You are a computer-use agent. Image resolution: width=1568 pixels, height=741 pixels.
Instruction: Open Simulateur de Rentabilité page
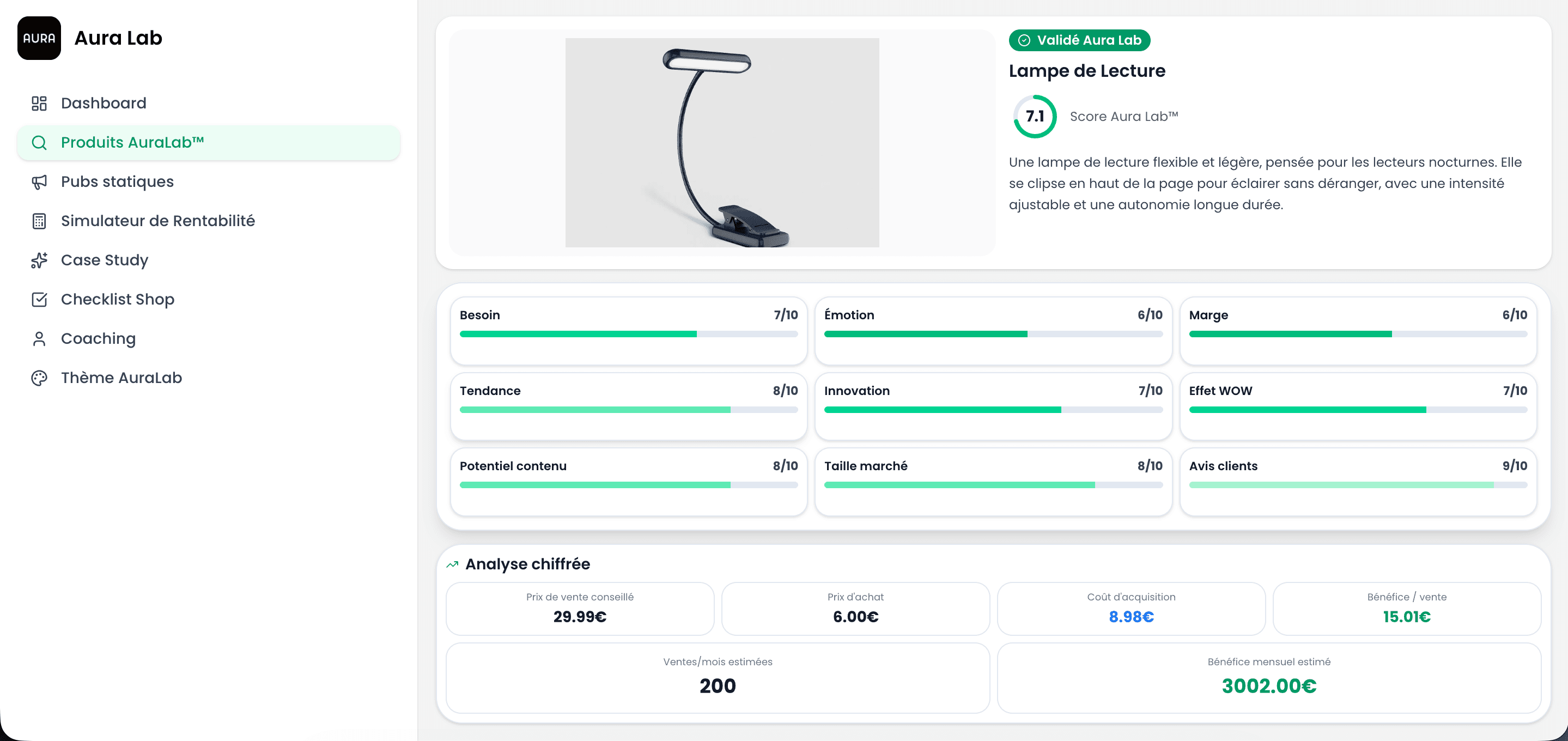point(157,221)
